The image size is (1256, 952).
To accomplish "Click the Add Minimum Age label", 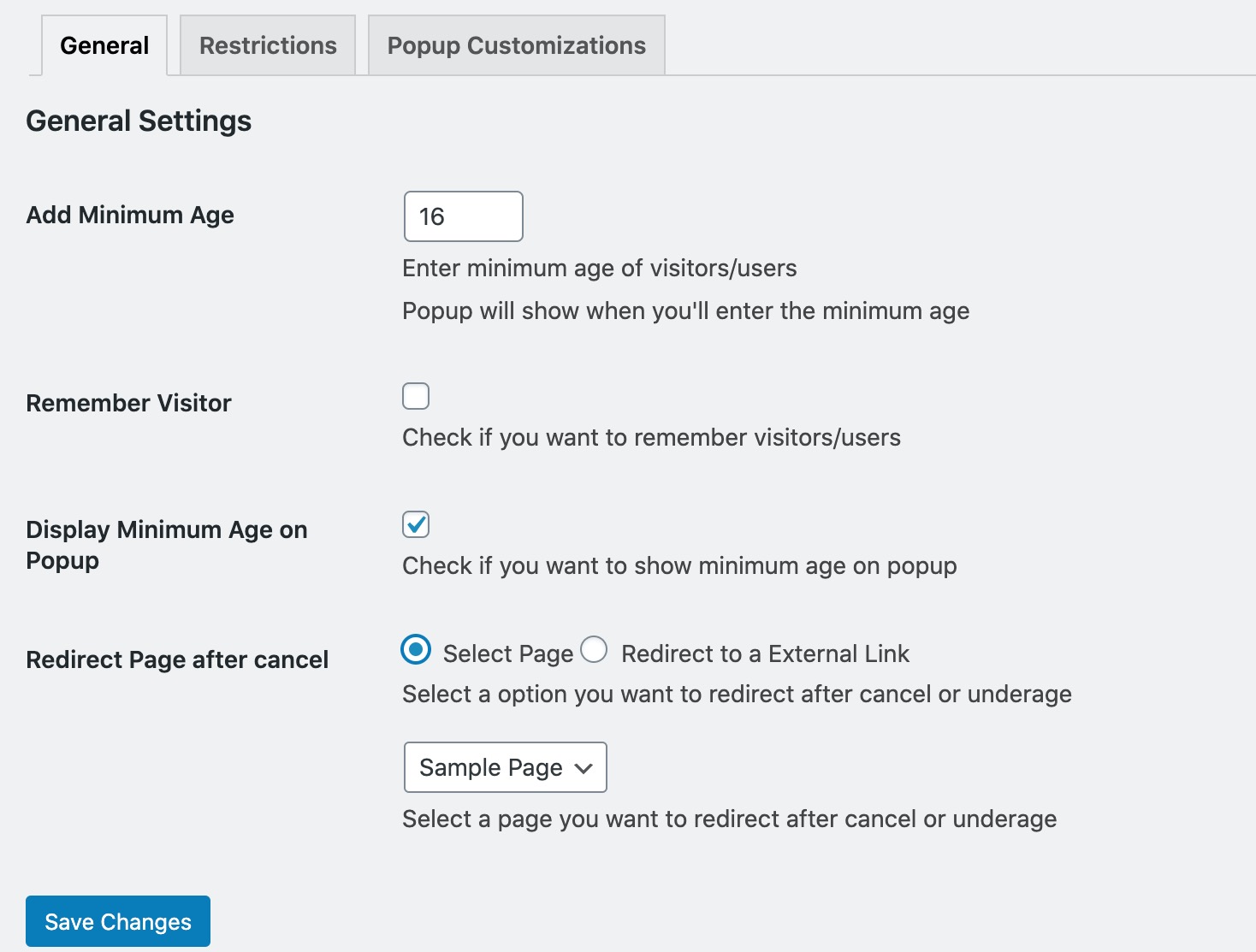I will click(x=129, y=215).
